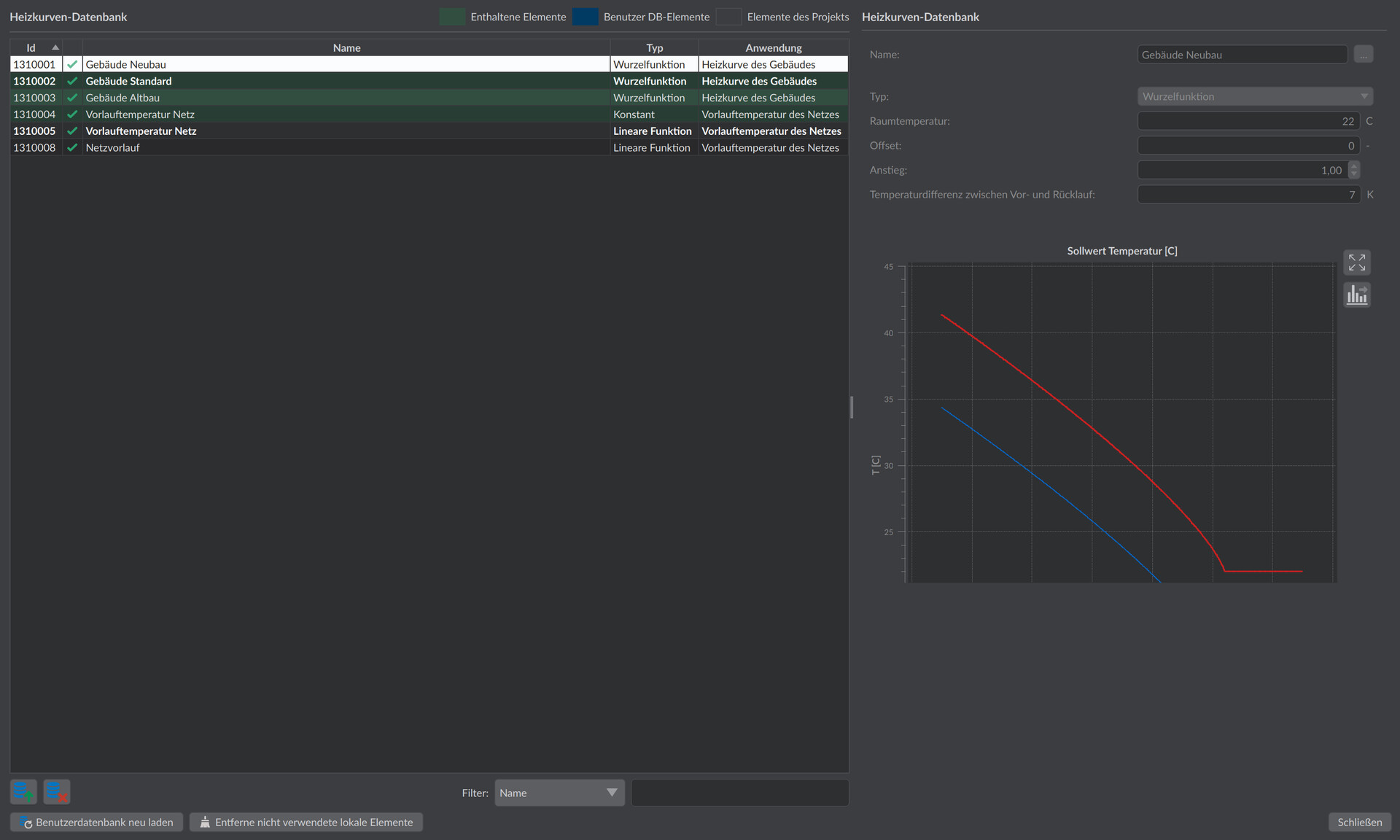Sort by the Typ column header

tap(654, 47)
